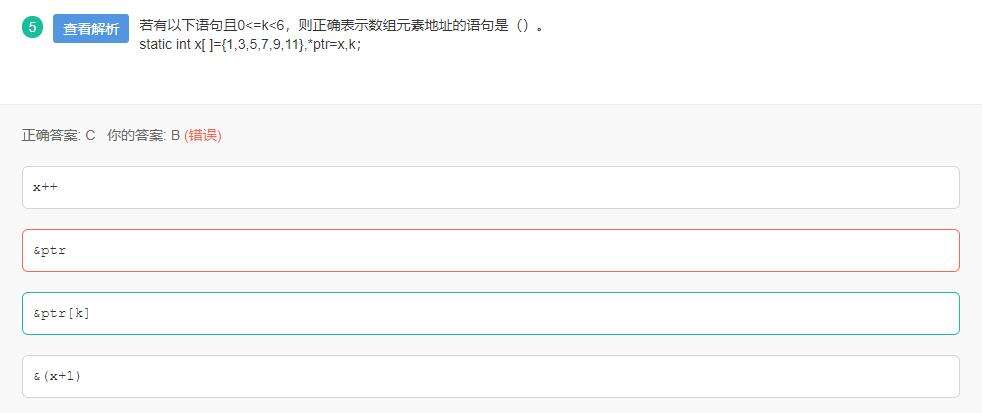Select the &(x+1) answer option
Viewport: 982px width, 413px height.
490,376
